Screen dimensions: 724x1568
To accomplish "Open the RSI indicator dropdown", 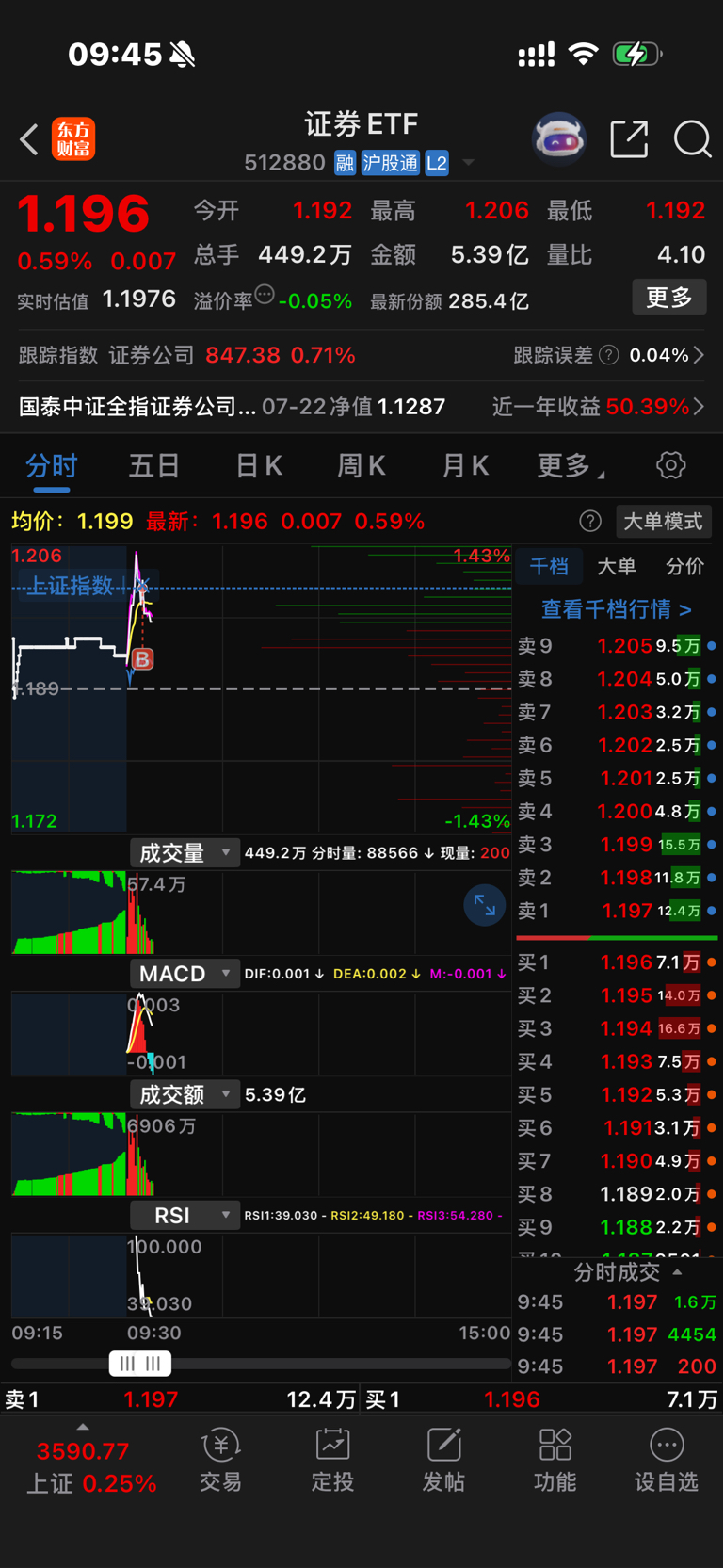I will tap(185, 1215).
